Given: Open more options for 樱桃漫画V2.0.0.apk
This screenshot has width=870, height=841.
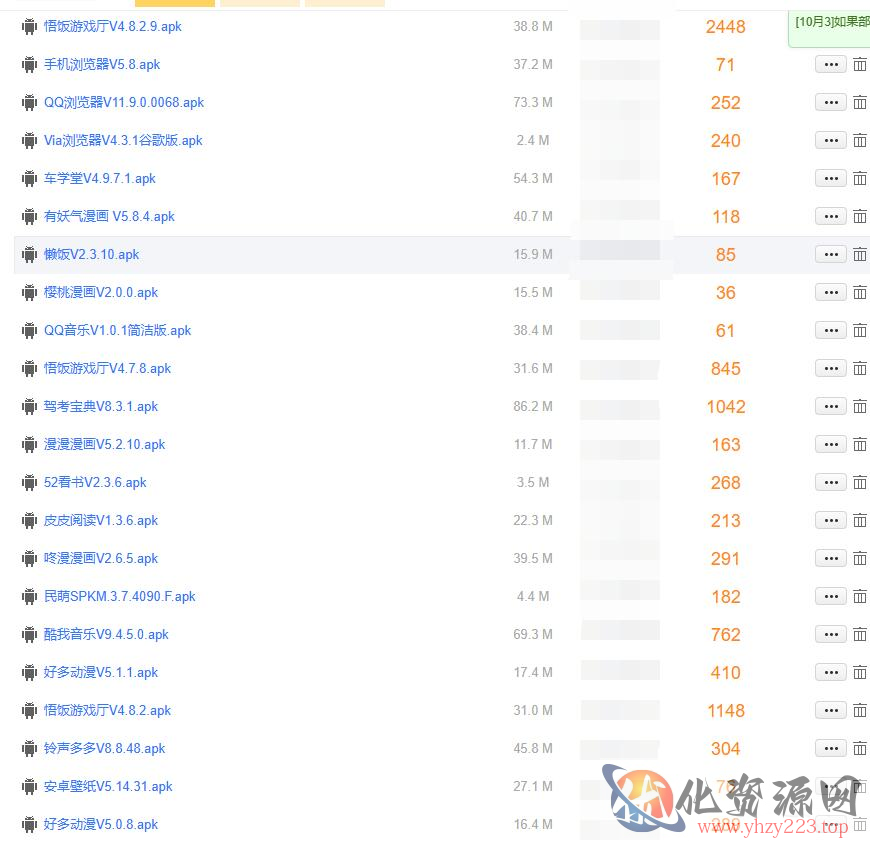Looking at the screenshot, I should [831, 293].
